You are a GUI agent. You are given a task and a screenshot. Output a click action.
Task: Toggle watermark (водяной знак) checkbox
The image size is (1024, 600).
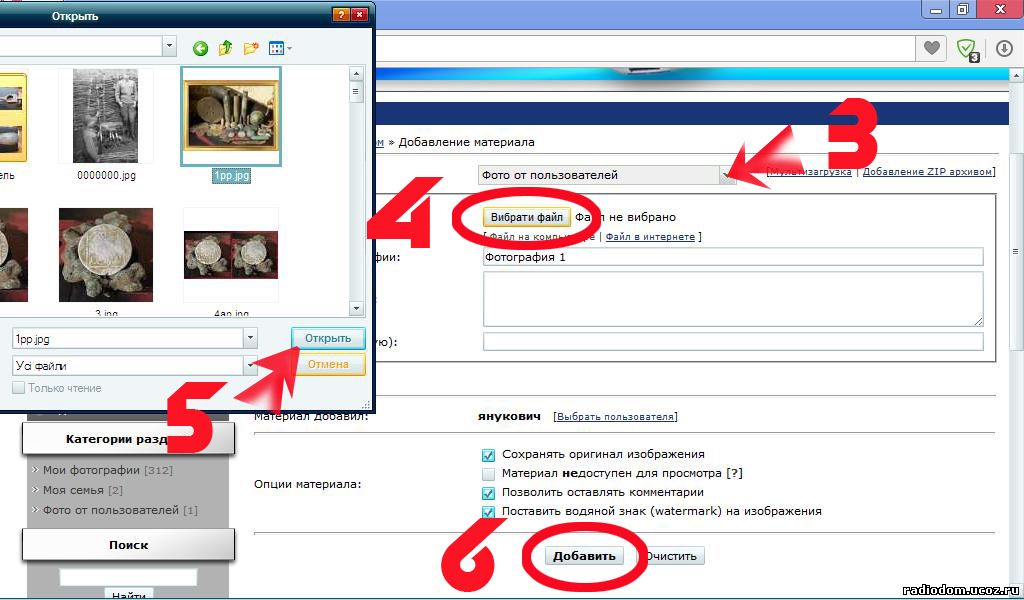(488, 512)
